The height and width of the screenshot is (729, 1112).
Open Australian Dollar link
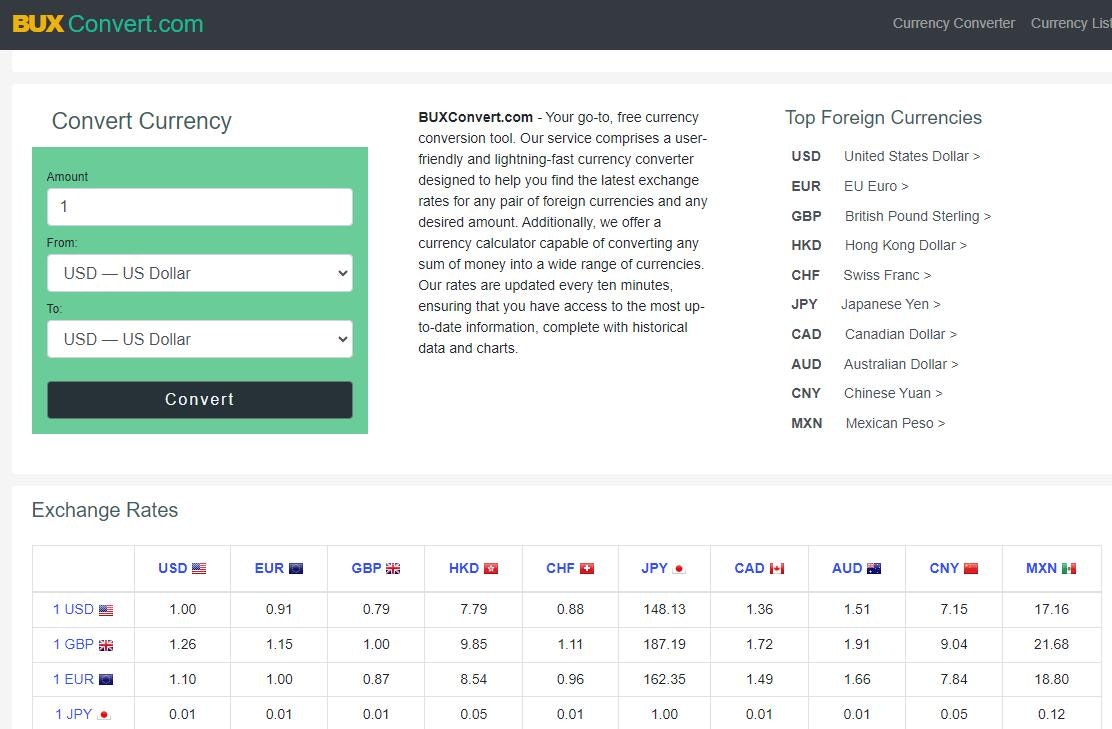(x=901, y=364)
